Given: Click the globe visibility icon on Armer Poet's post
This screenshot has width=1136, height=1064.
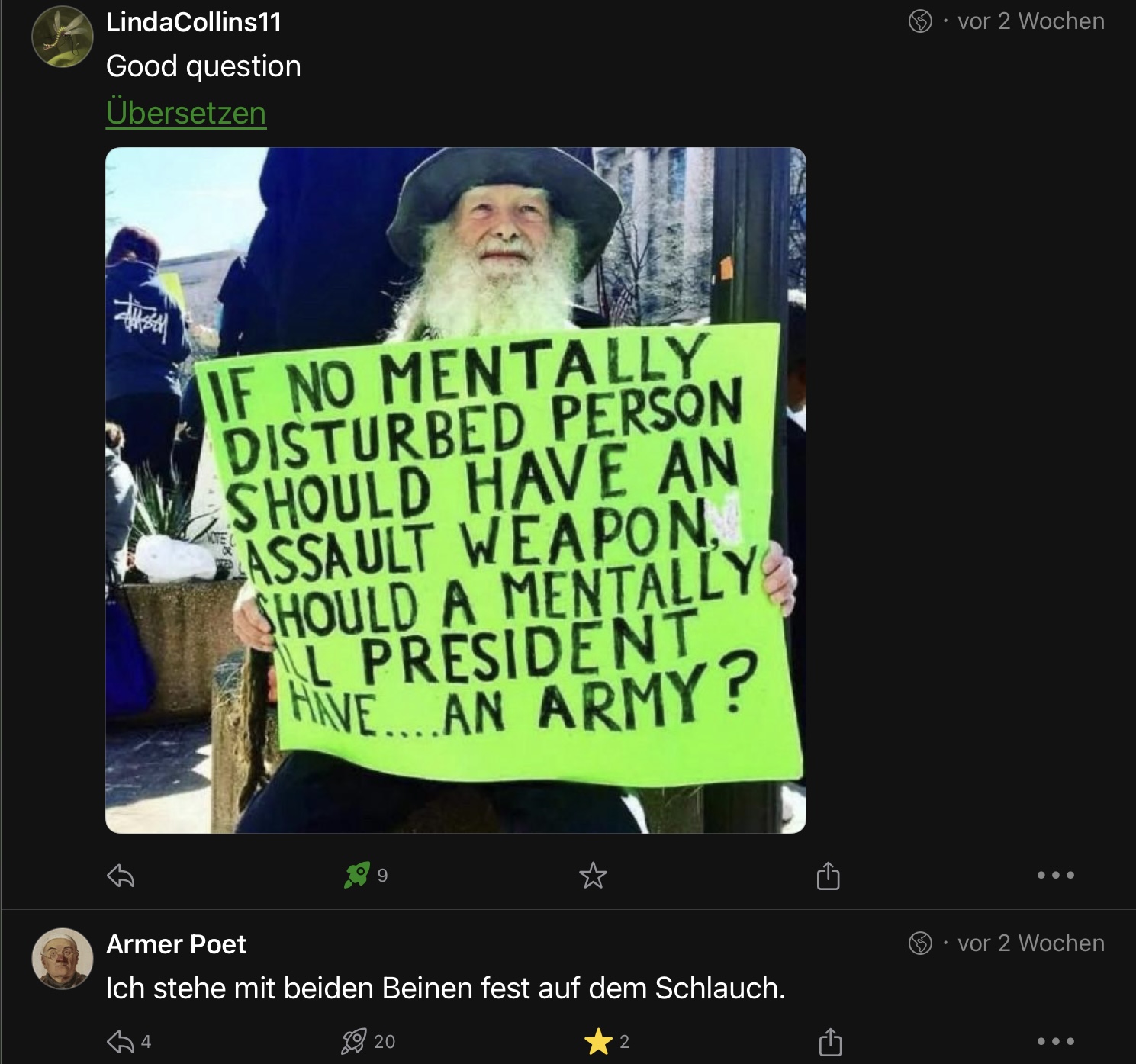Looking at the screenshot, I should click(x=920, y=943).
